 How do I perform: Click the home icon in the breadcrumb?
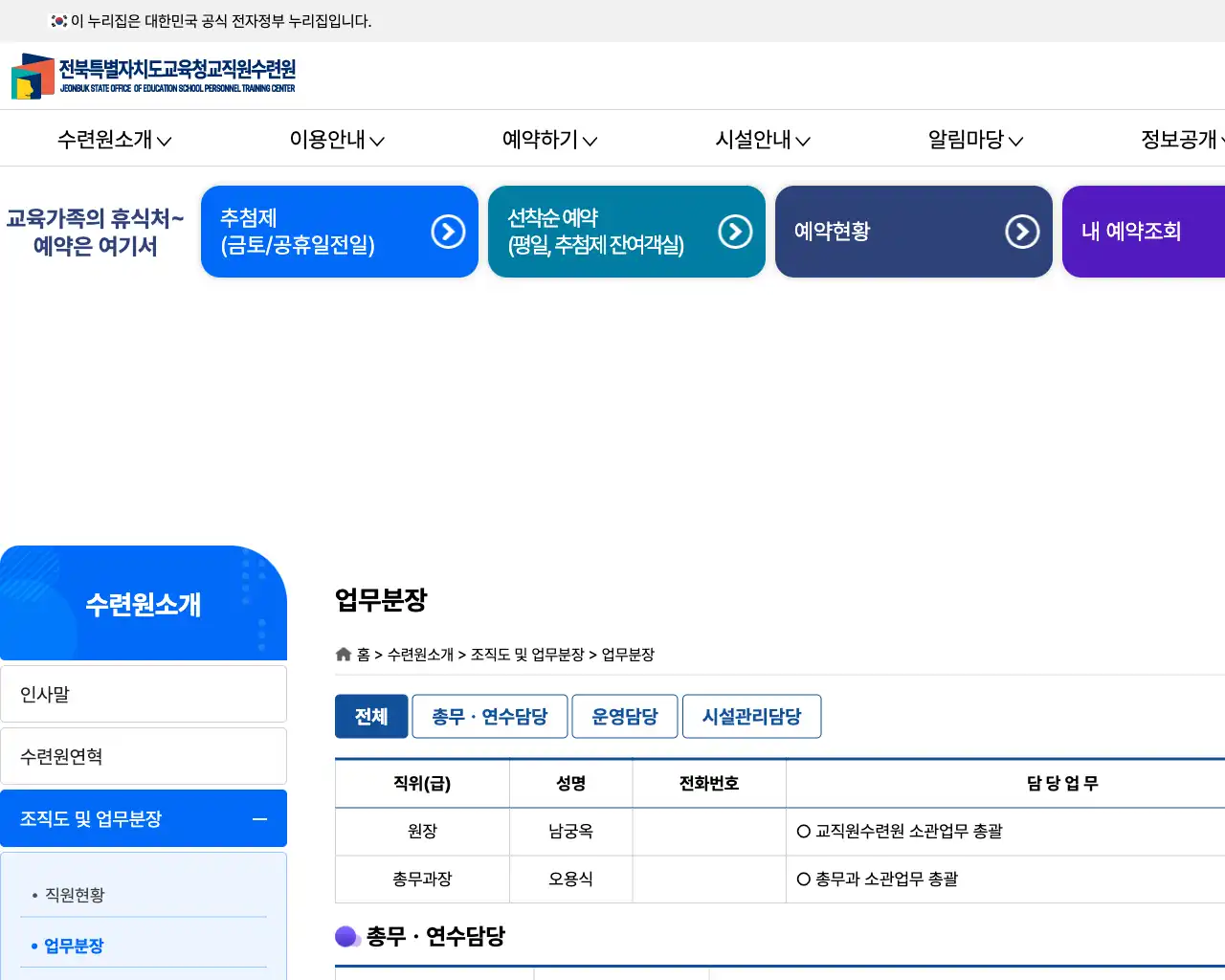[343, 654]
